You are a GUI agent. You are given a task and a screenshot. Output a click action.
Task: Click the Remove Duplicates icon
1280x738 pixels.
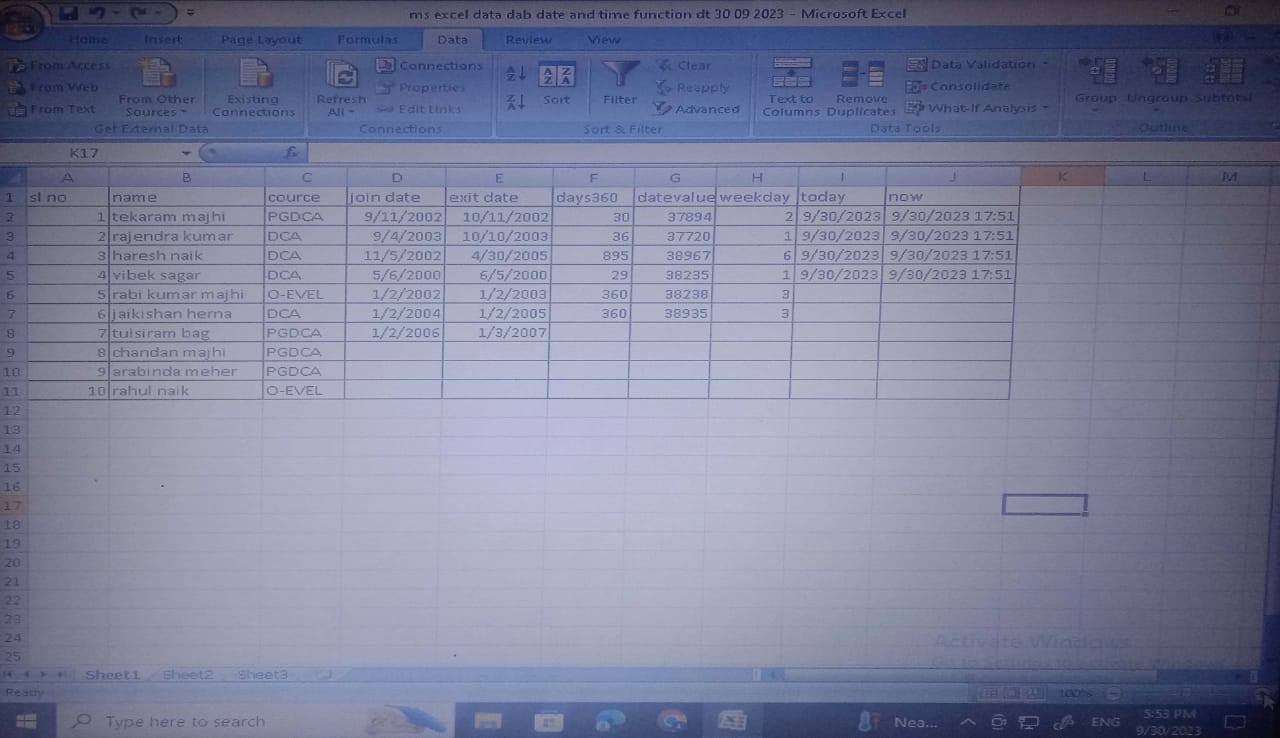click(861, 76)
